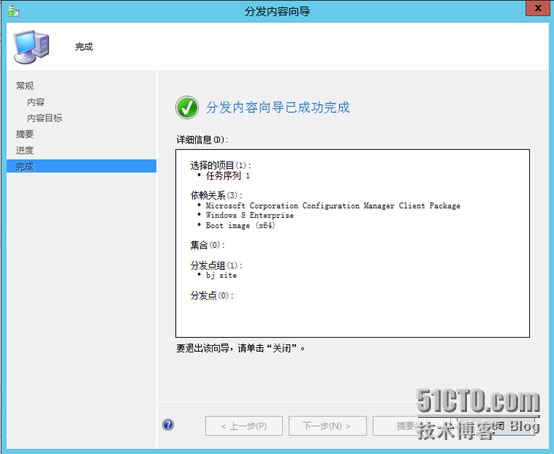Viewport: 554px width, 454px height.
Task: Click the 摘要 summary button
Action: point(411,426)
